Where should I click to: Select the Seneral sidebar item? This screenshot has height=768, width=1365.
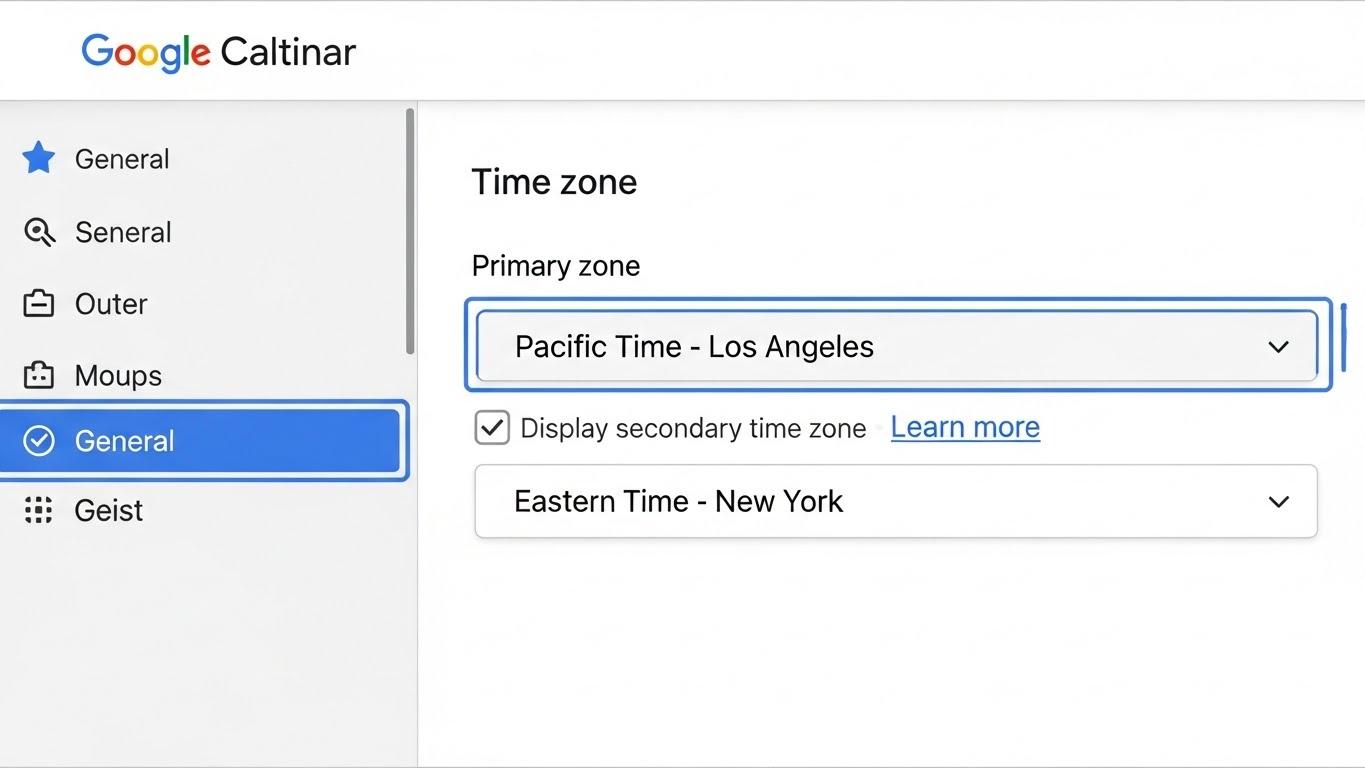[x=123, y=232]
